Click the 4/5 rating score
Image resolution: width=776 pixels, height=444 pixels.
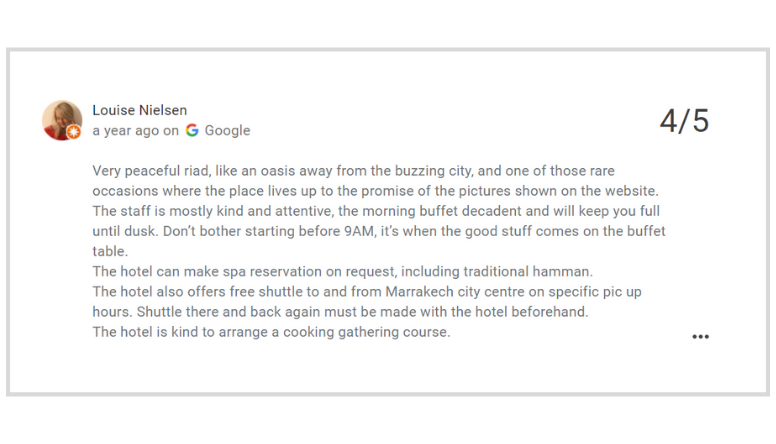point(684,121)
